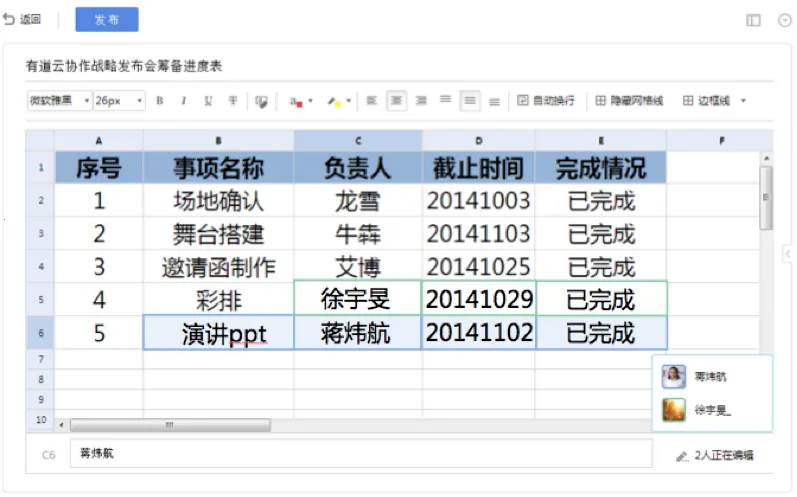Viewport: 797px width, 497px height.
Task: Apply italic style to the cell
Action: click(x=184, y=101)
